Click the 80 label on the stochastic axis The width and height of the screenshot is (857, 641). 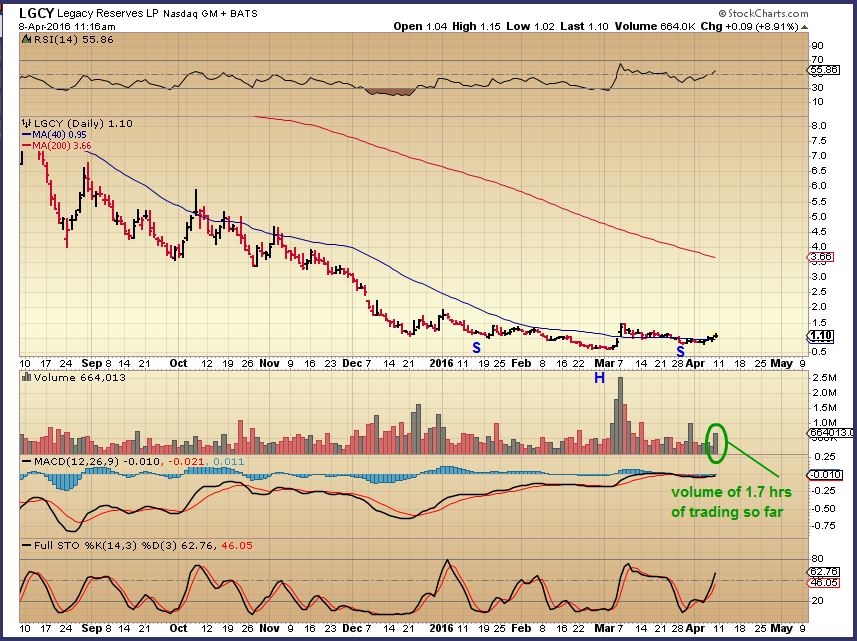818,558
